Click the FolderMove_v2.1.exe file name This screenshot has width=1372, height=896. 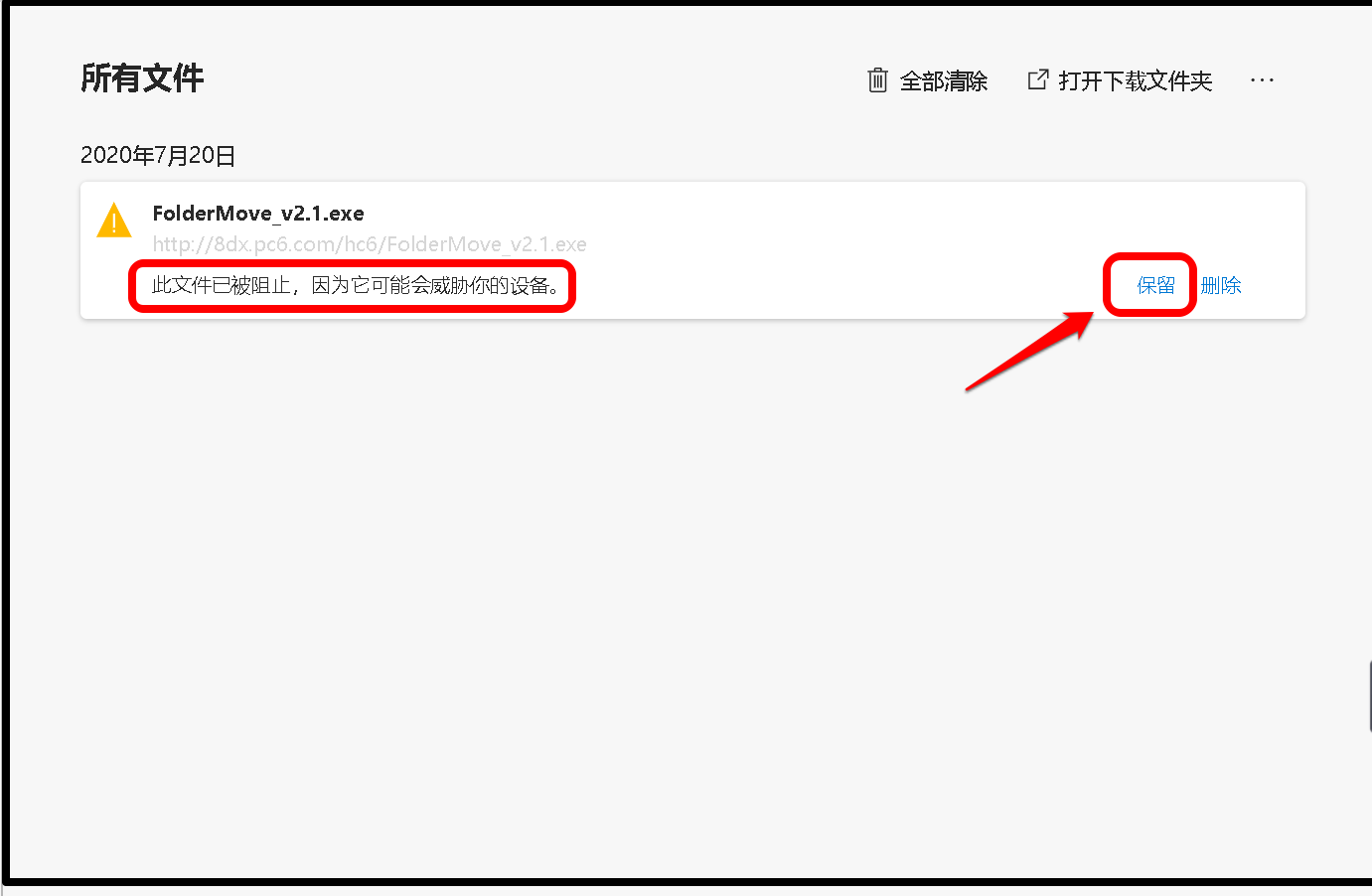coord(258,214)
